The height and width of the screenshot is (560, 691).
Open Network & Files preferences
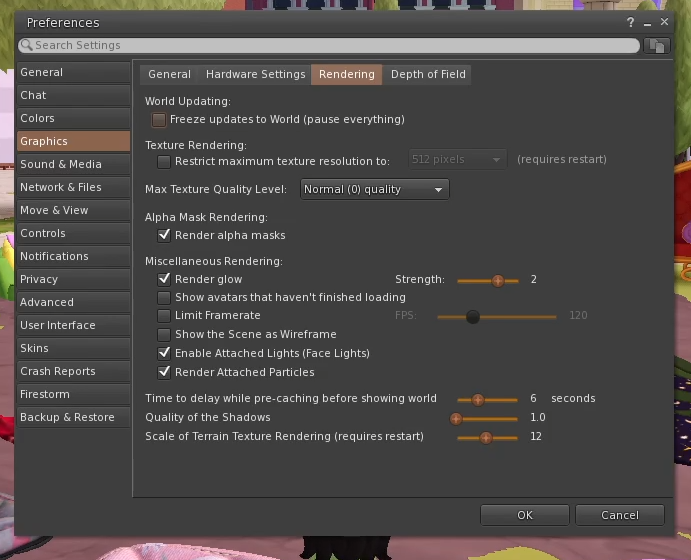[74, 187]
